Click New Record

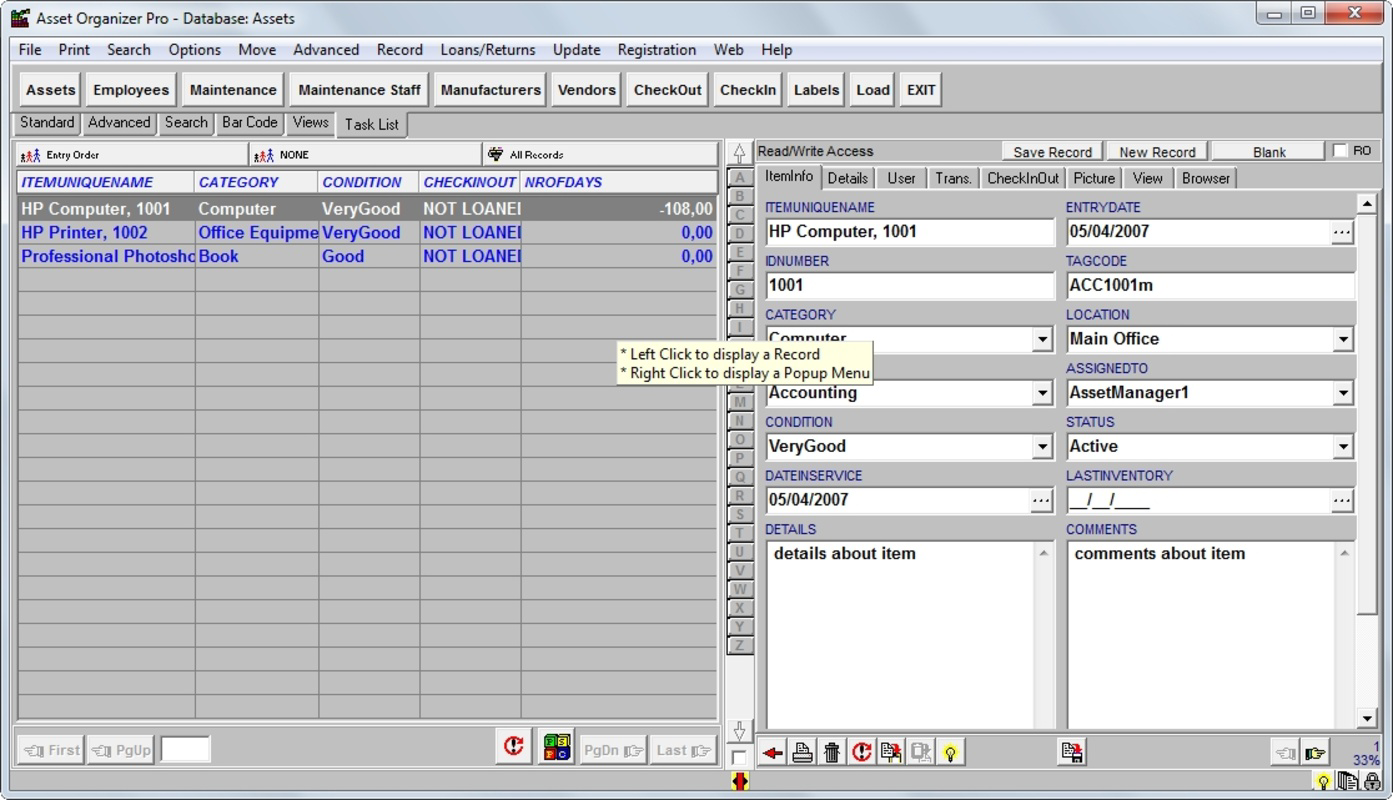pyautogui.click(x=1157, y=152)
